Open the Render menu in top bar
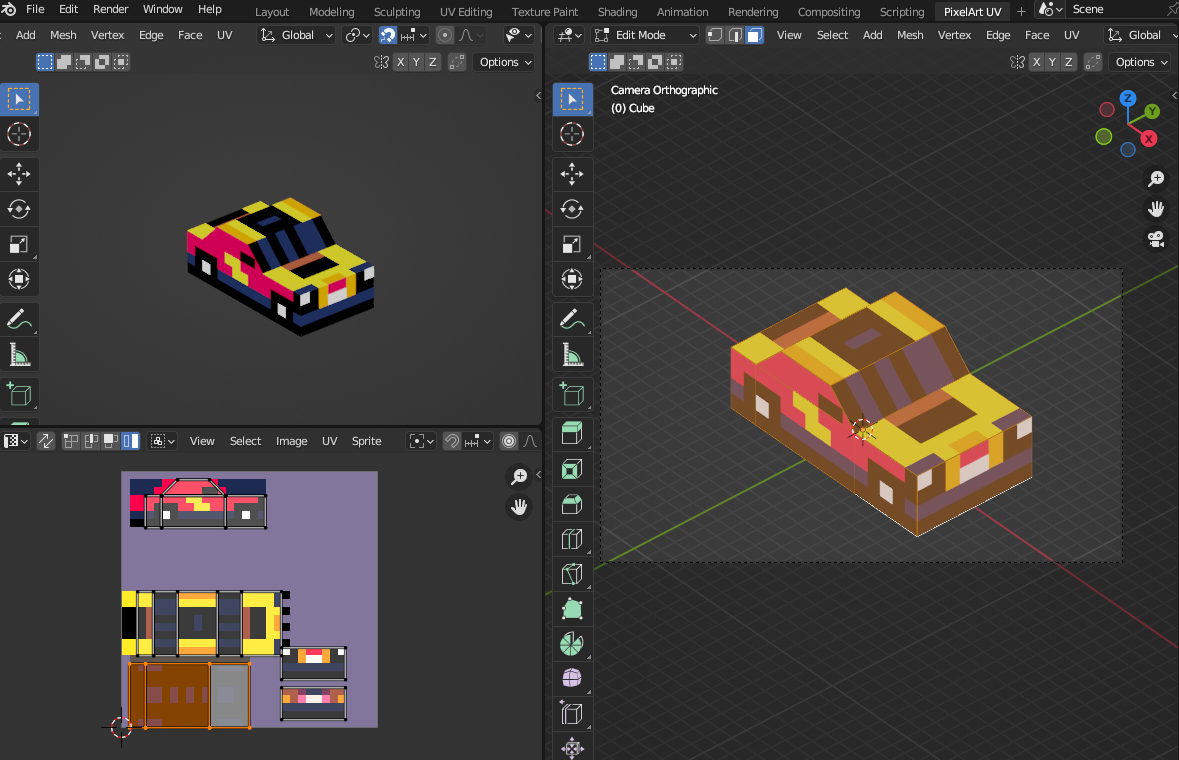The image size is (1179, 760). tap(110, 9)
